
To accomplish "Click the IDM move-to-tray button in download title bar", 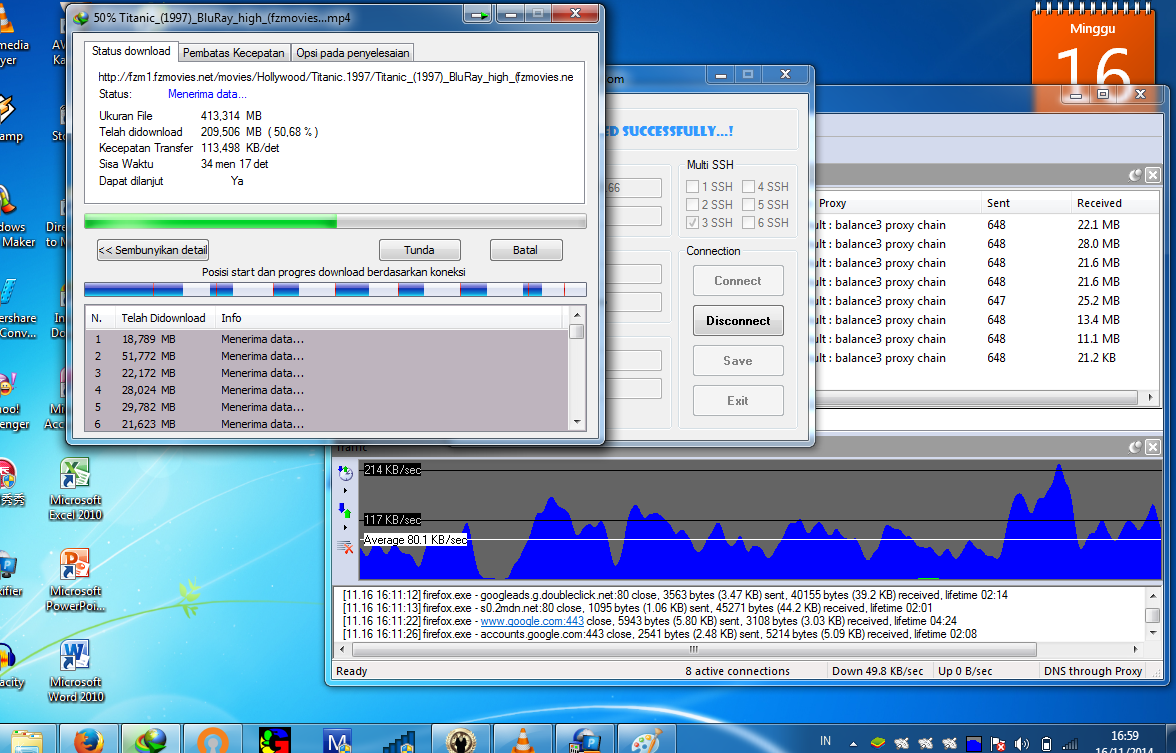I will (478, 14).
